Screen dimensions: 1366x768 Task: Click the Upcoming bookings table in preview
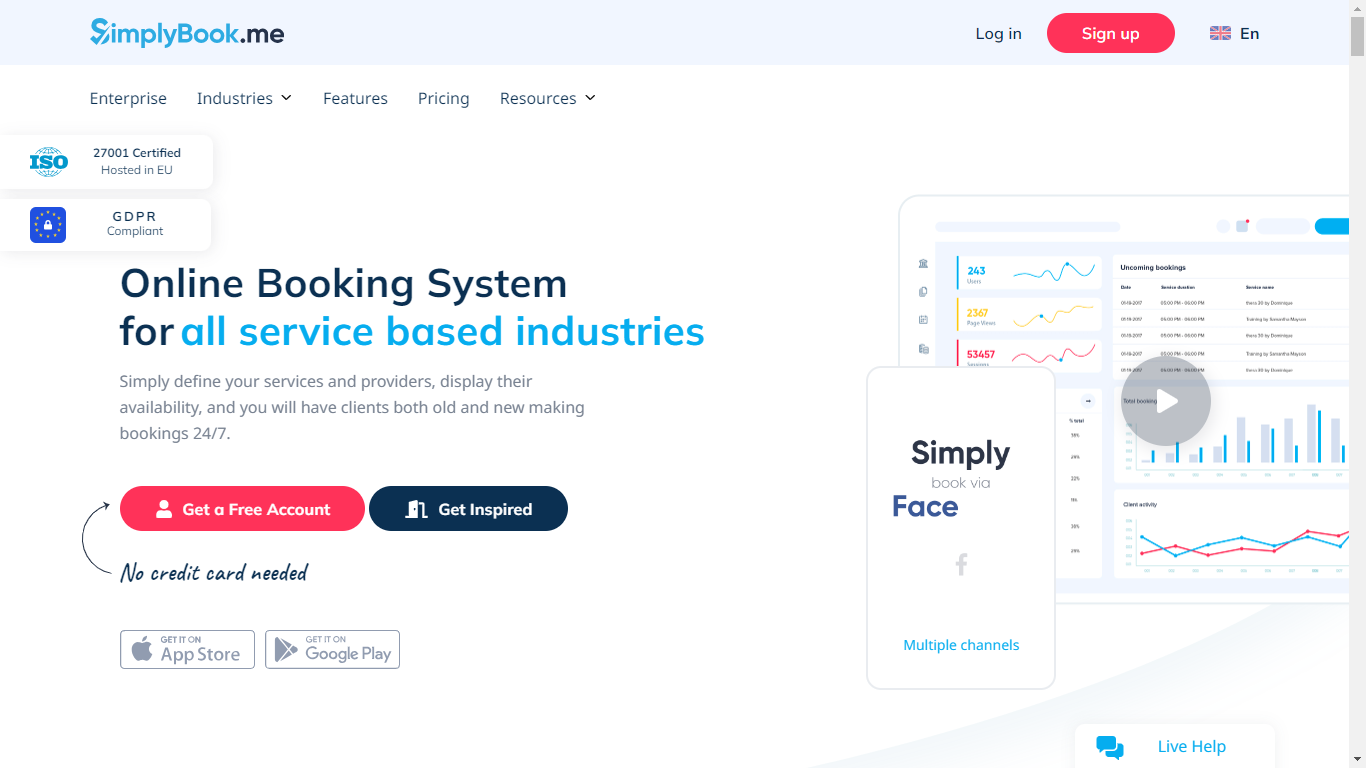coord(1230,318)
